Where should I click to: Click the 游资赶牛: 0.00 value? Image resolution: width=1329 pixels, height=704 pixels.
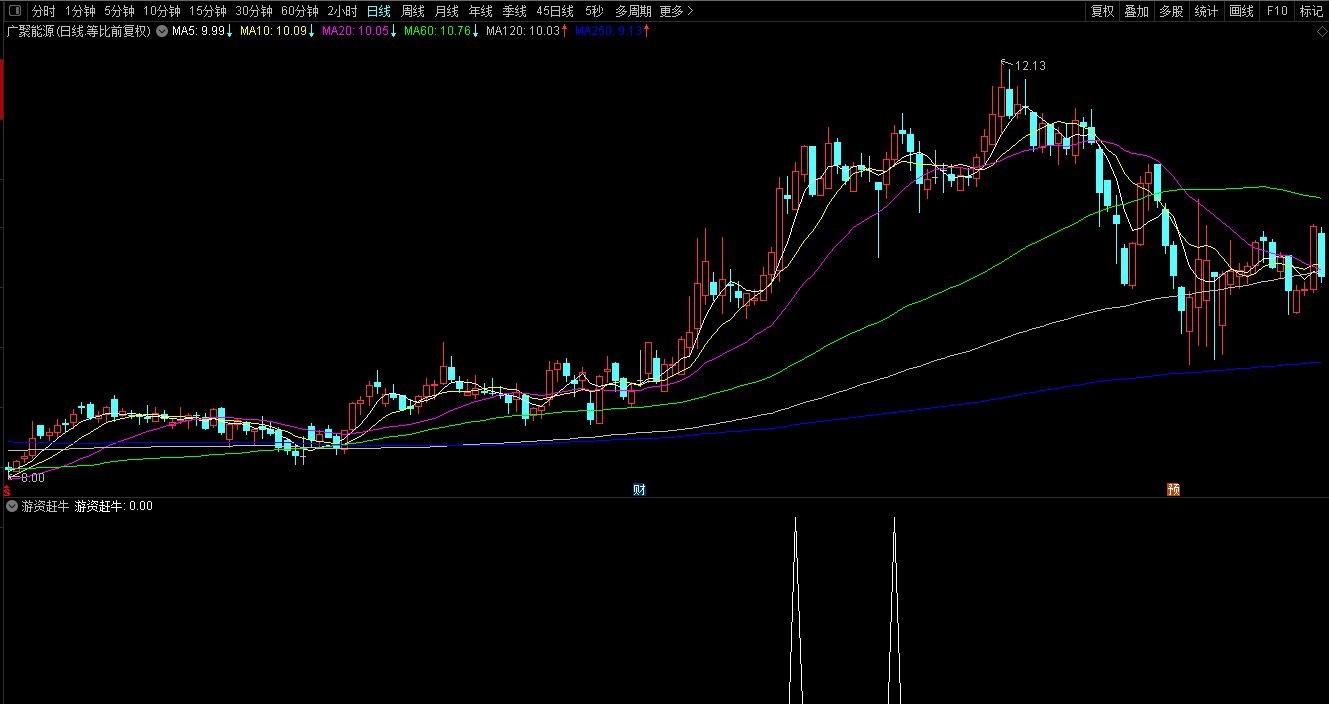pos(114,507)
